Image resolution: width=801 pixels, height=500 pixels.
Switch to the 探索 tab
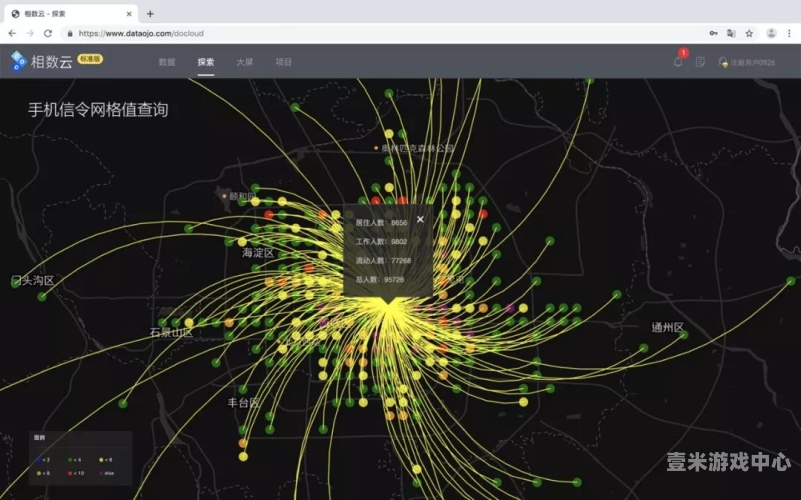point(206,62)
